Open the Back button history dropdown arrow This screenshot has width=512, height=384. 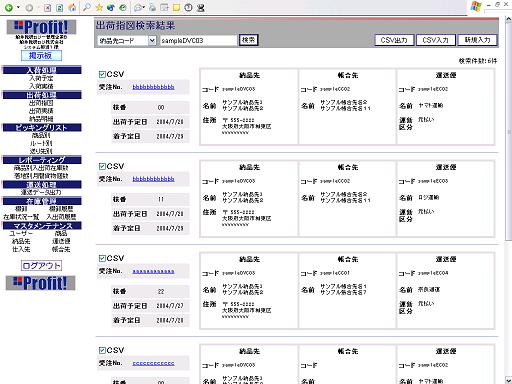tap(18, 8)
